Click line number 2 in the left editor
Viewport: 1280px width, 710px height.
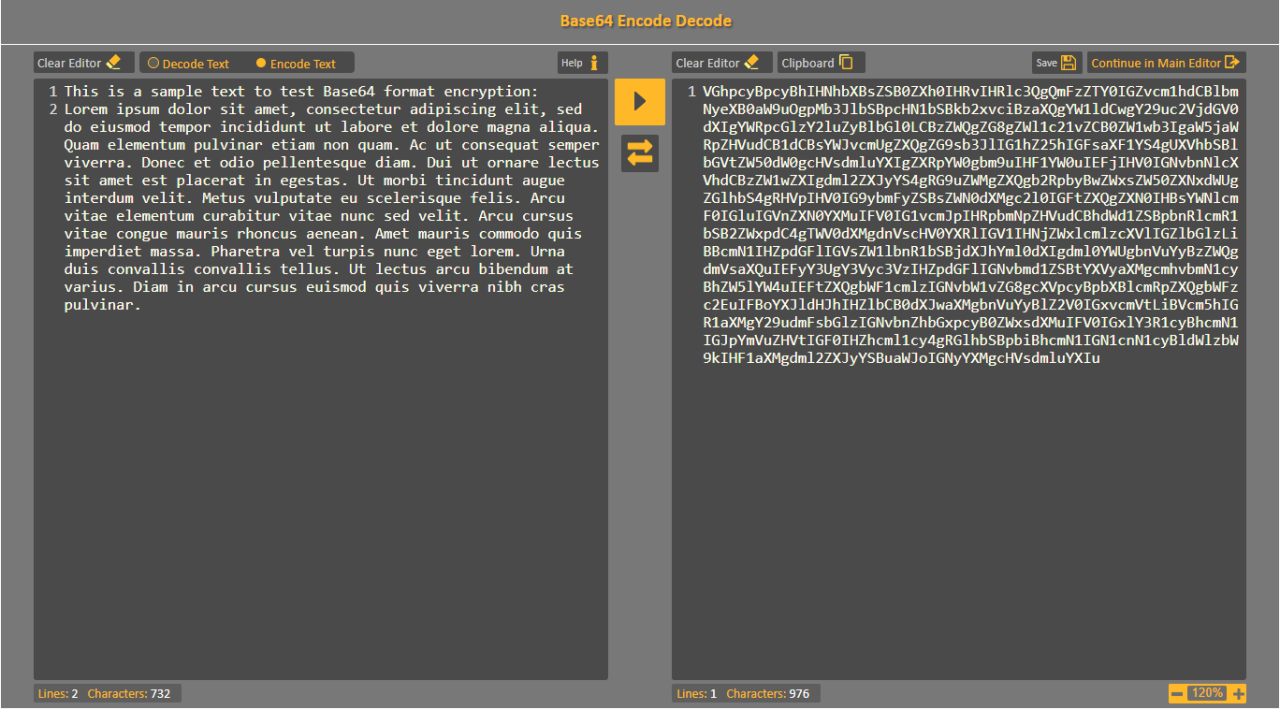(52, 110)
